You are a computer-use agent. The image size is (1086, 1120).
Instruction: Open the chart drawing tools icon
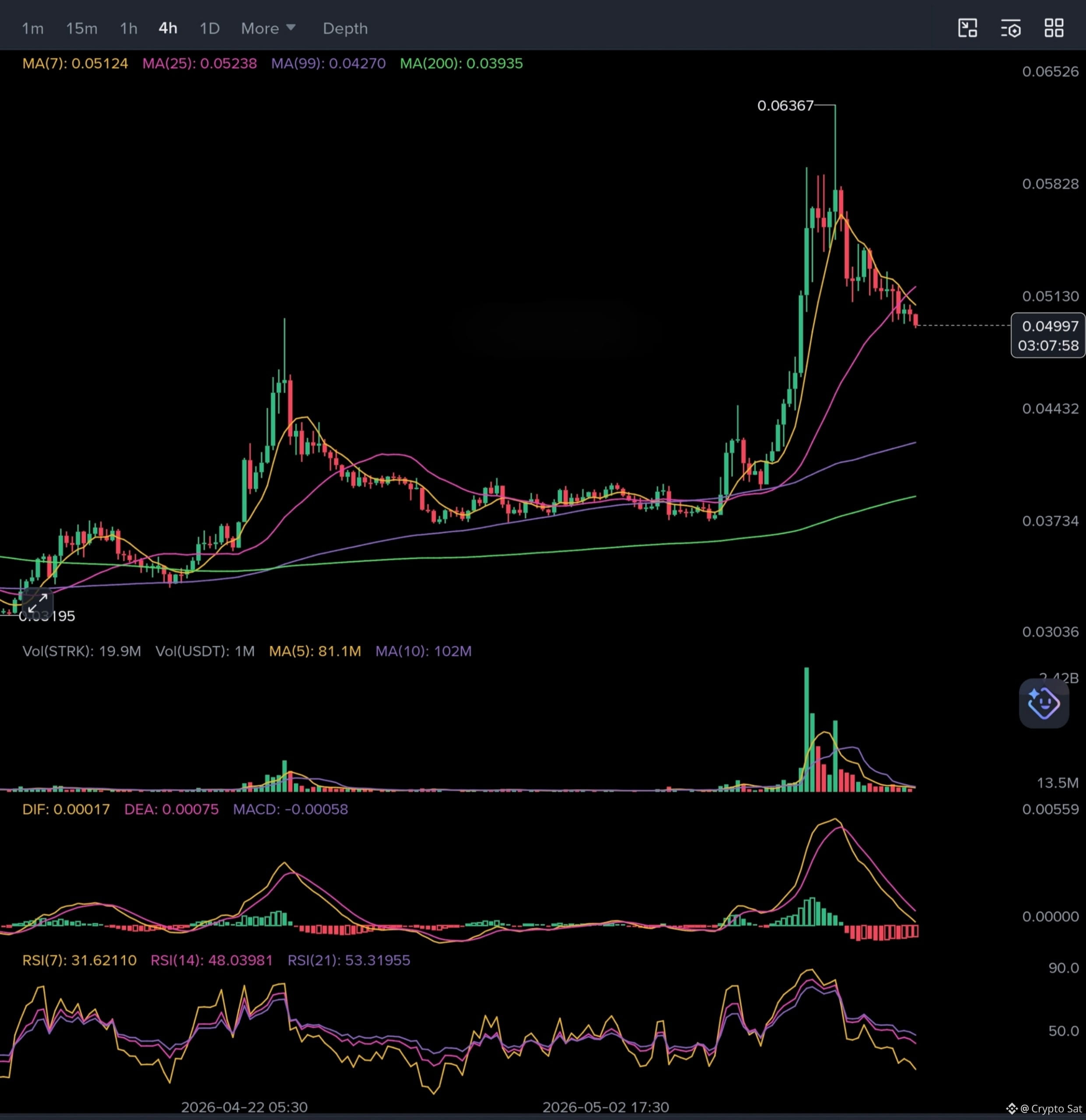pyautogui.click(x=967, y=28)
